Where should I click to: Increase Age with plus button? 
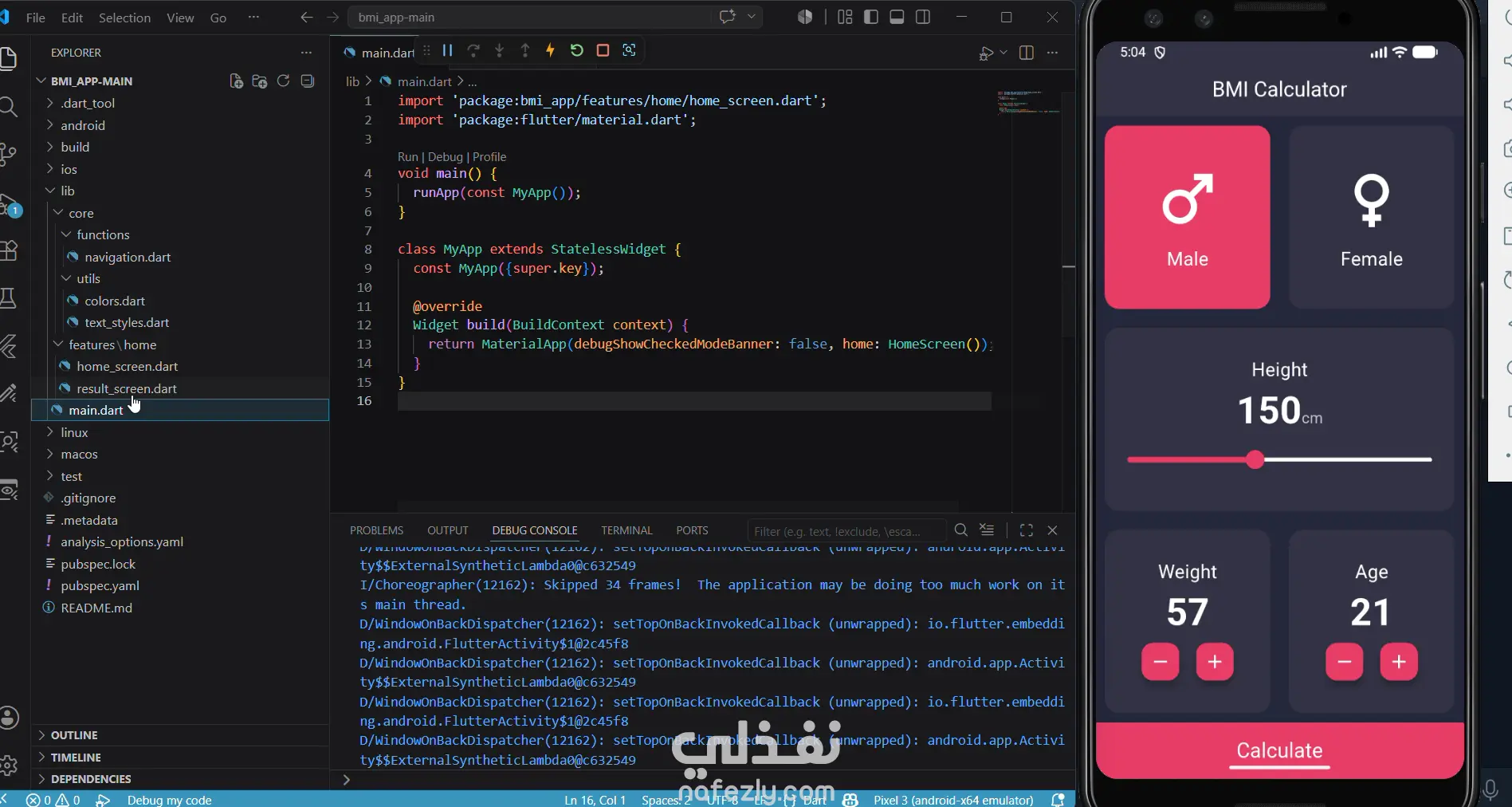coord(1398,661)
